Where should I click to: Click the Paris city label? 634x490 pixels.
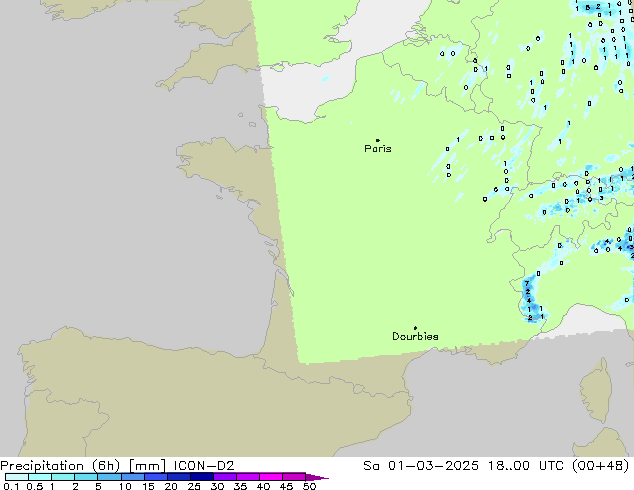pyautogui.click(x=378, y=149)
